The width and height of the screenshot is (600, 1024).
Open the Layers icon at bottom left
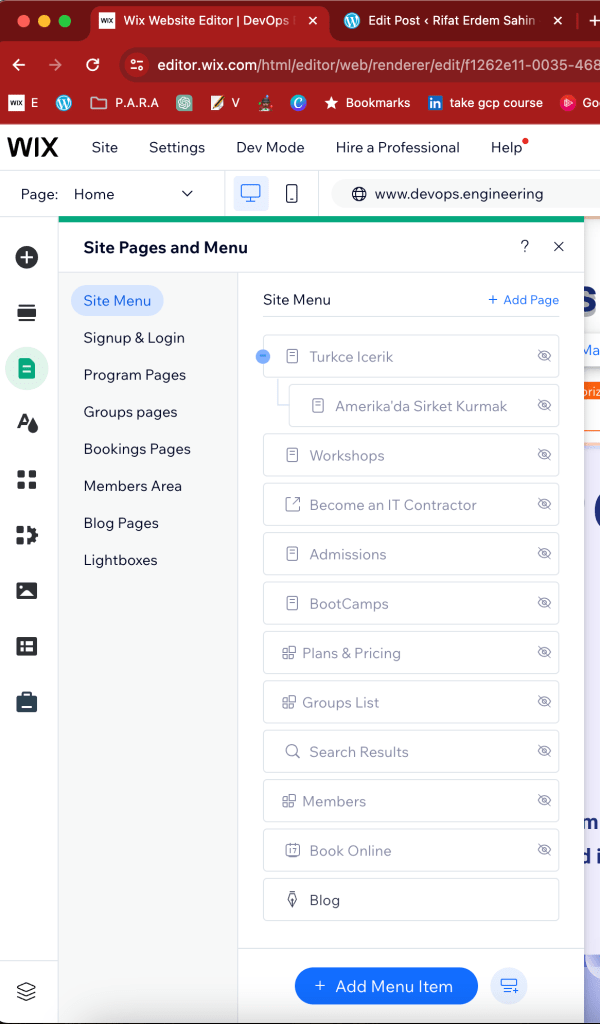[27, 991]
